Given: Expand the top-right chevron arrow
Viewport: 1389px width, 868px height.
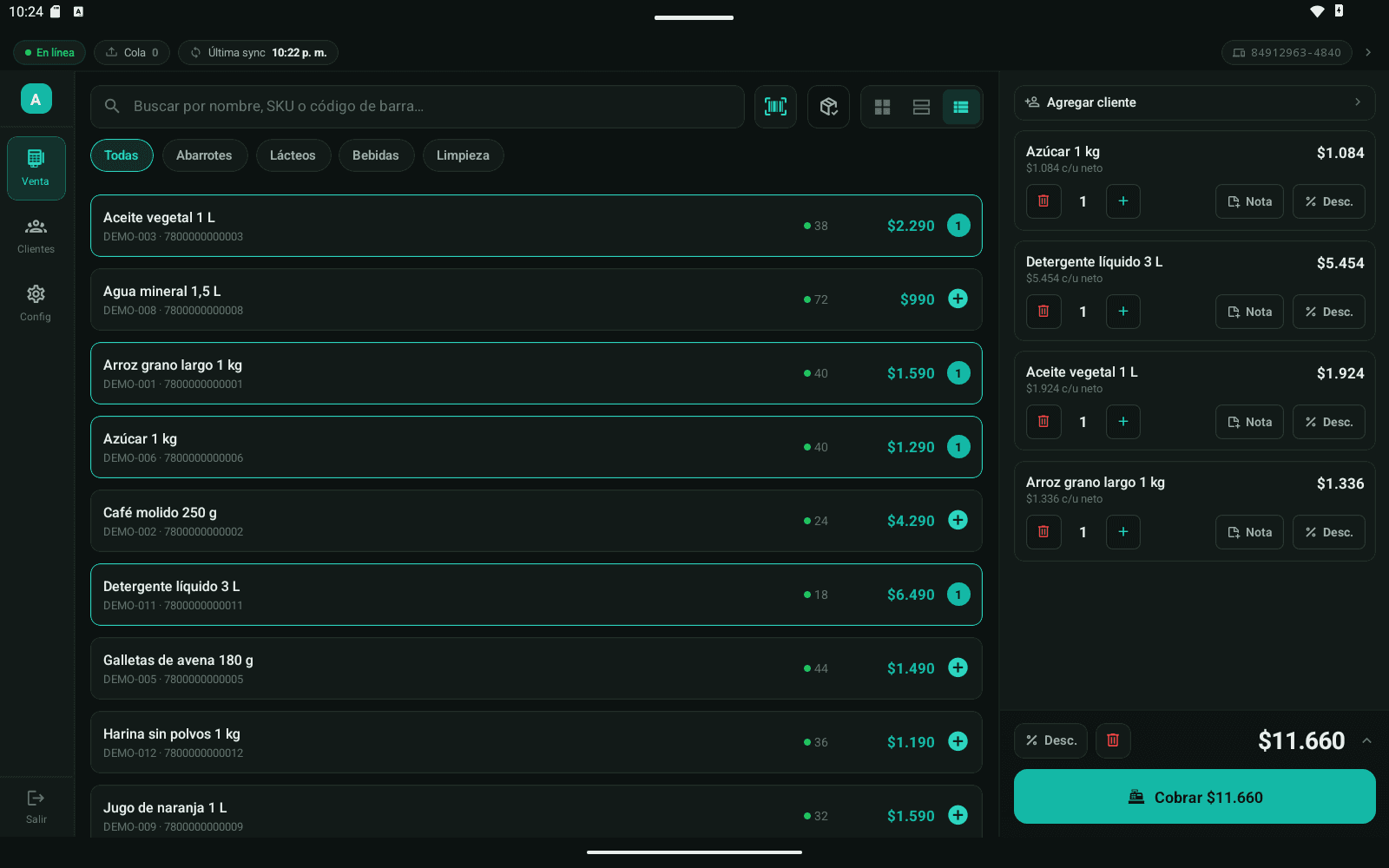Looking at the screenshot, I should [x=1368, y=53].
